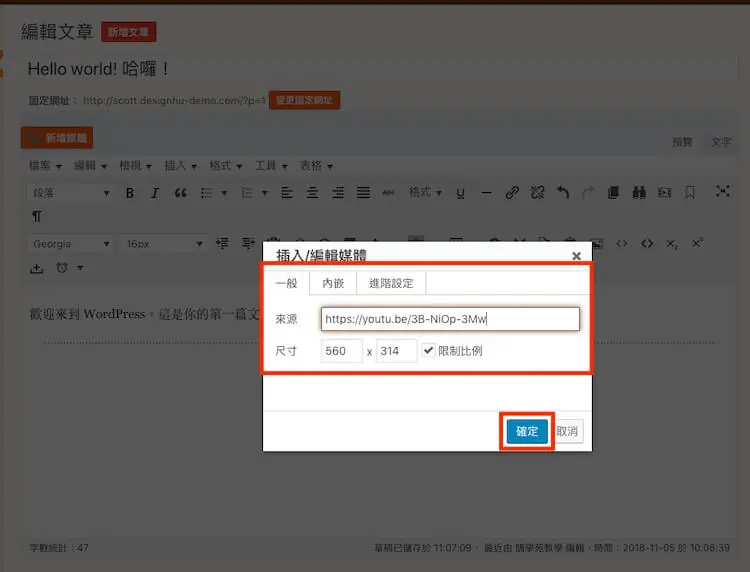Open the scott.designhu-demo.com permalink
This screenshot has width=750, height=572.
tap(174, 100)
